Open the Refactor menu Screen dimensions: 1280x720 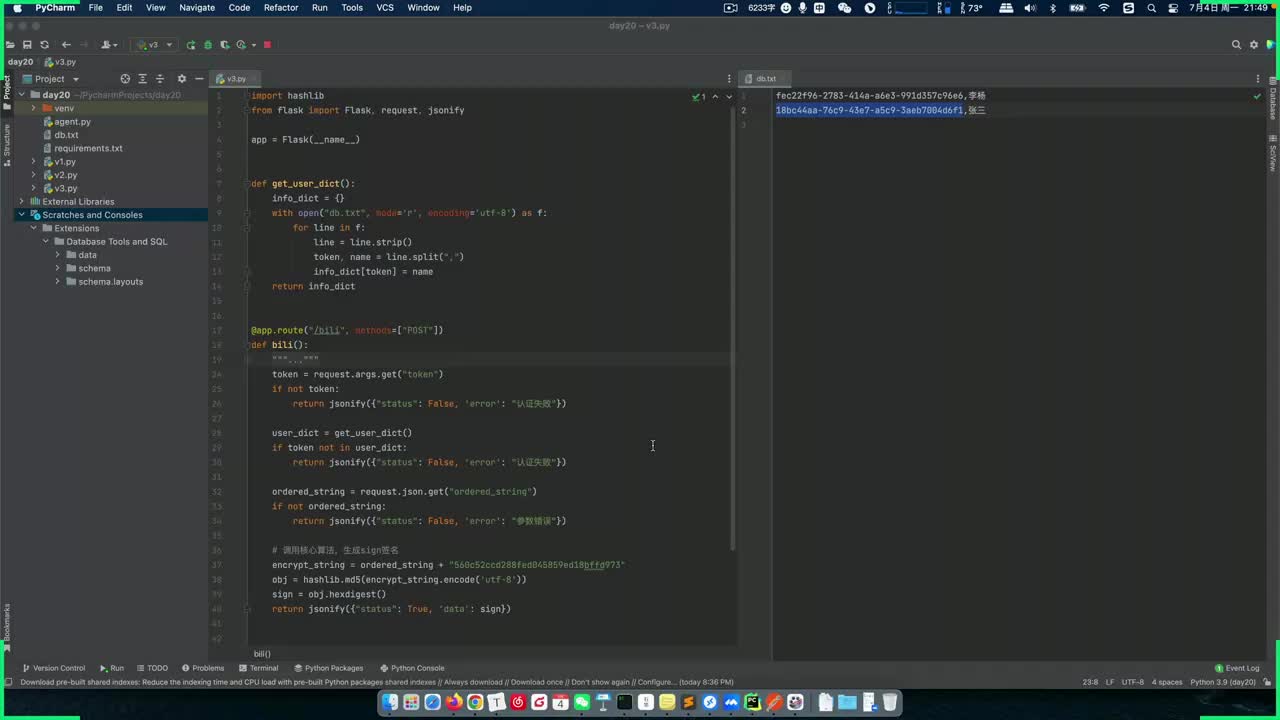[281, 8]
